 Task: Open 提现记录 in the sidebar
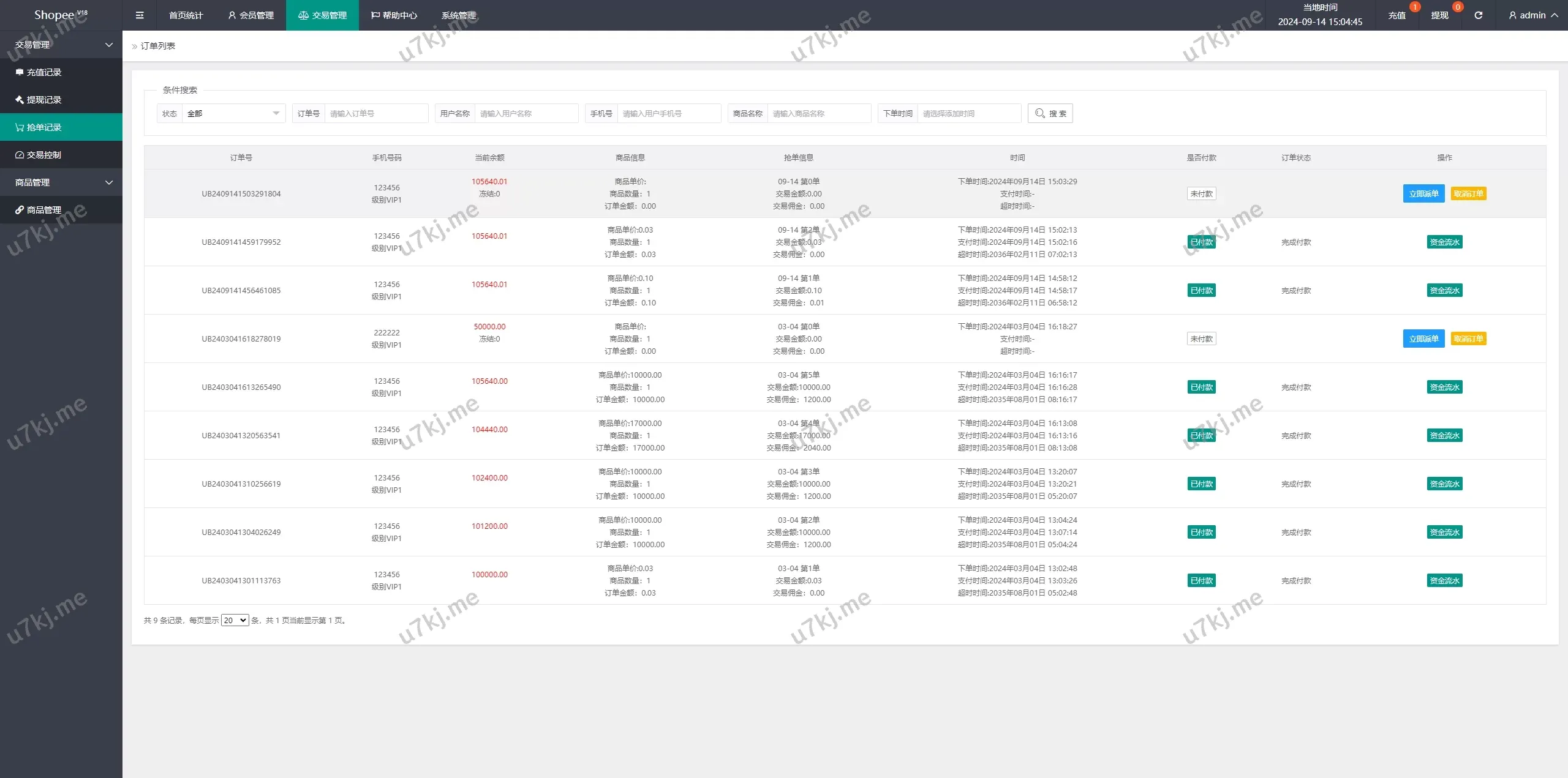point(44,100)
